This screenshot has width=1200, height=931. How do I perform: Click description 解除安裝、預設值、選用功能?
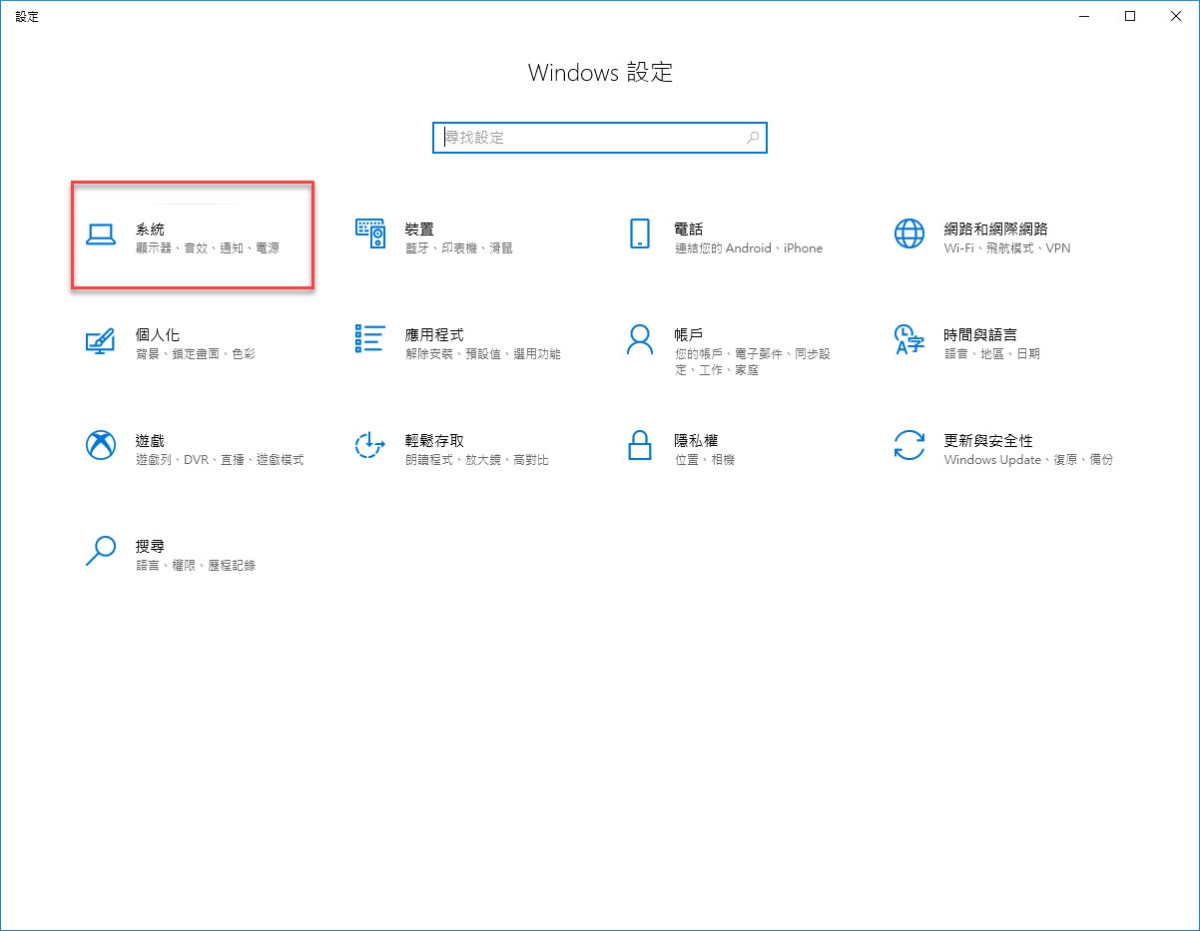[483, 354]
